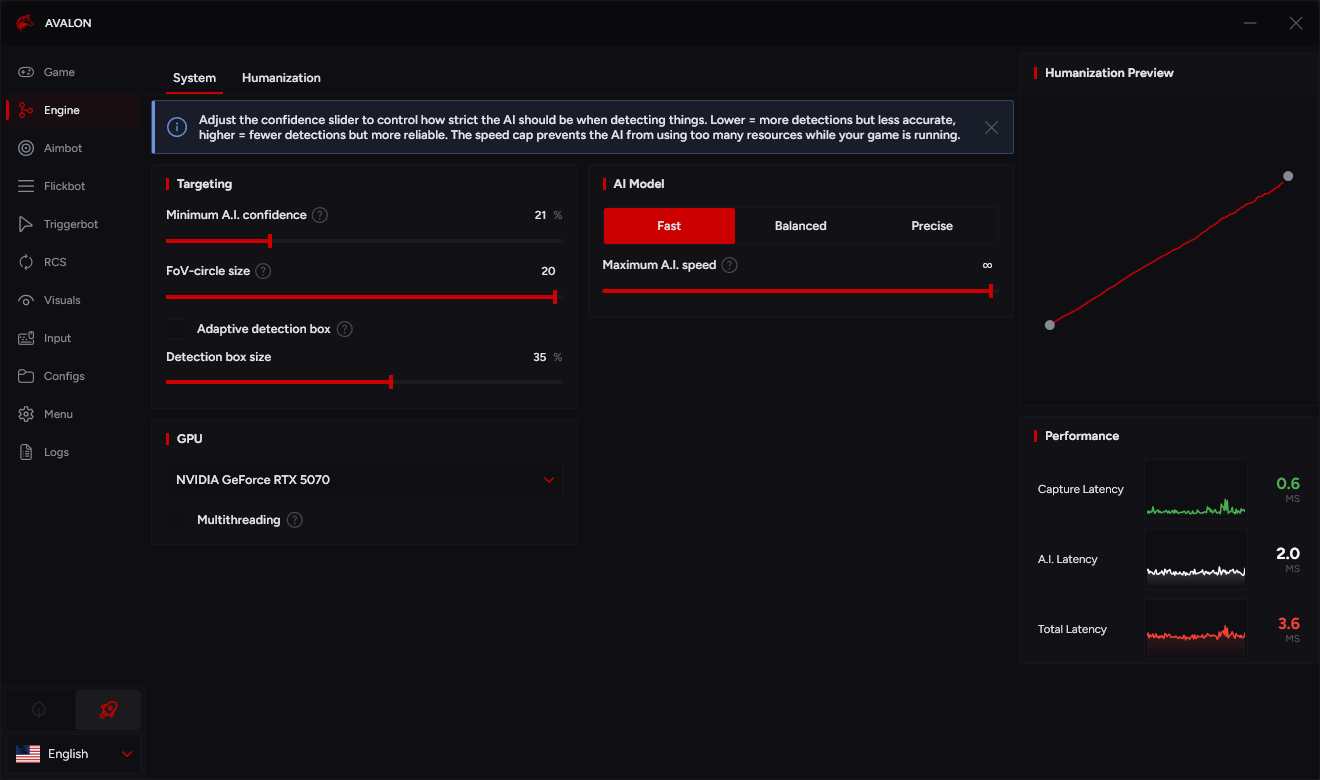
Task: Click the FoV-circle size value 20
Action: coord(548,271)
